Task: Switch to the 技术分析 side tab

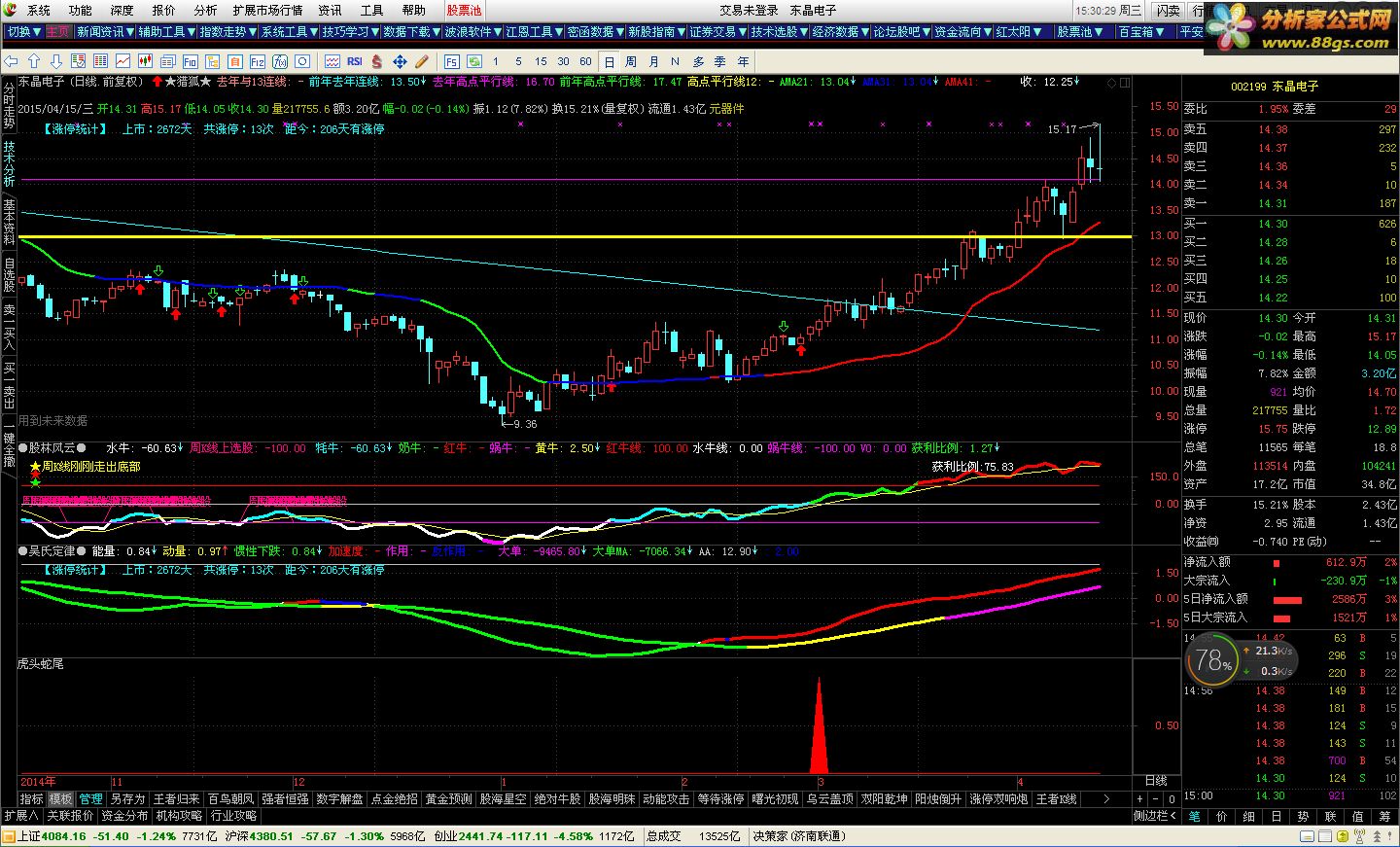Action: click(x=9, y=163)
